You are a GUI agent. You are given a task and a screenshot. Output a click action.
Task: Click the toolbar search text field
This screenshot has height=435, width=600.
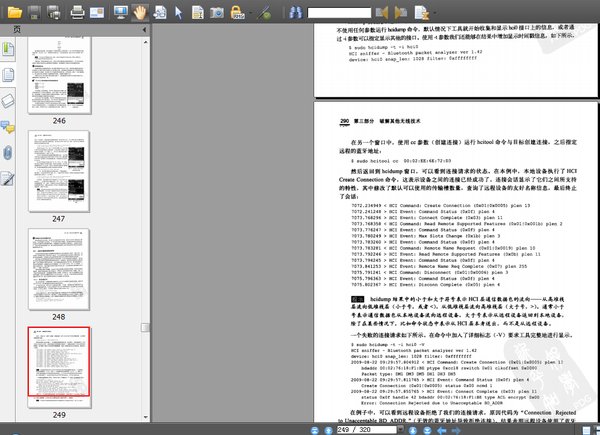pyautogui.click(x=339, y=13)
